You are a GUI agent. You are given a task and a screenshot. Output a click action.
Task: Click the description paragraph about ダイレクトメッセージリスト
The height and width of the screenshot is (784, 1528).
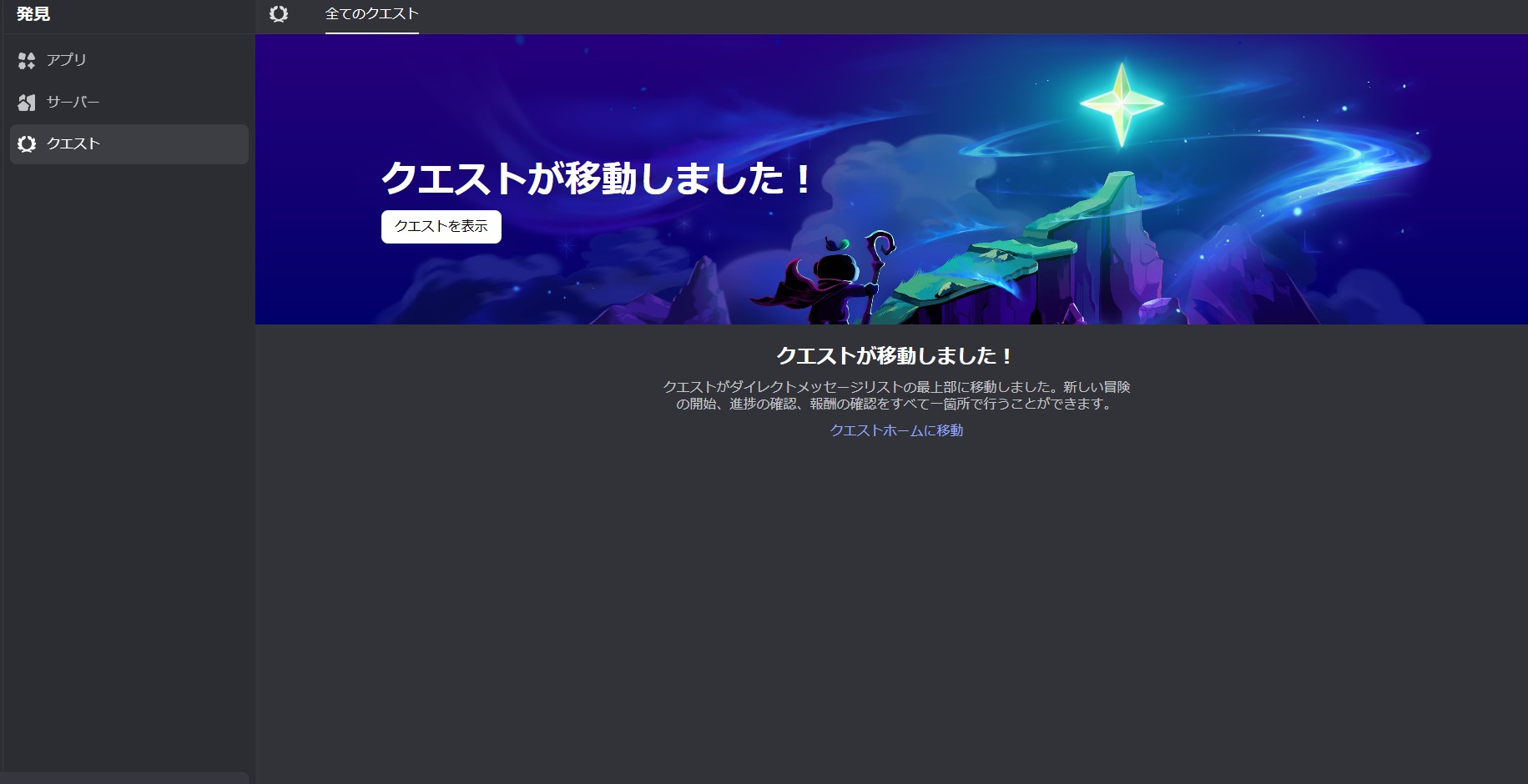coord(895,395)
